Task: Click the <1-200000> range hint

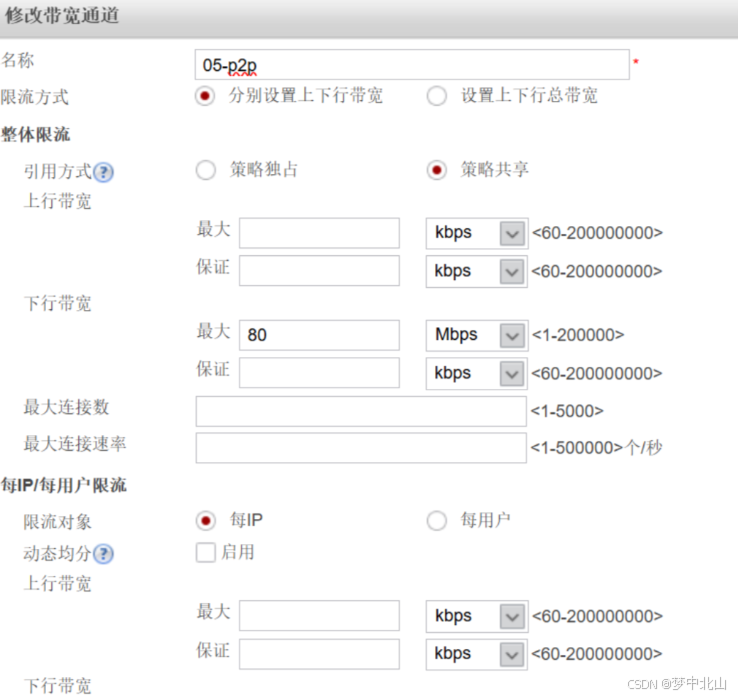Action: point(578,335)
